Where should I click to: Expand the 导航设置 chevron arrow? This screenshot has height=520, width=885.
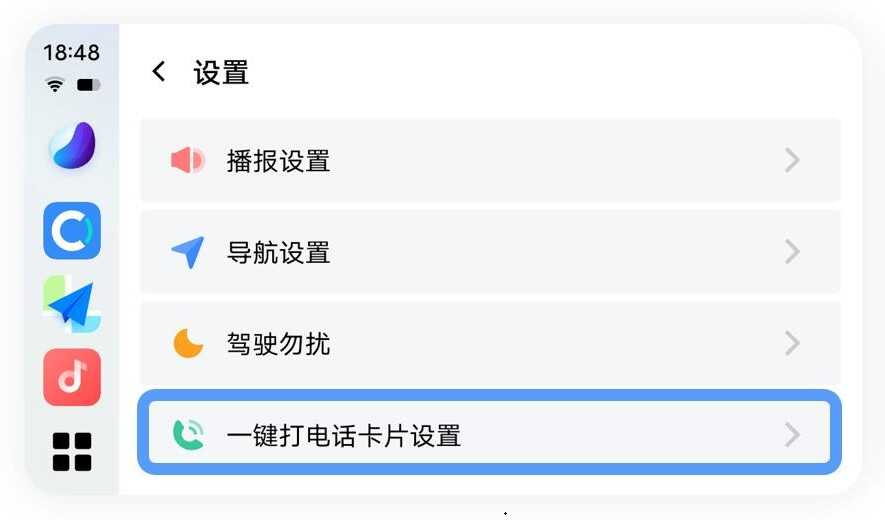coord(792,252)
